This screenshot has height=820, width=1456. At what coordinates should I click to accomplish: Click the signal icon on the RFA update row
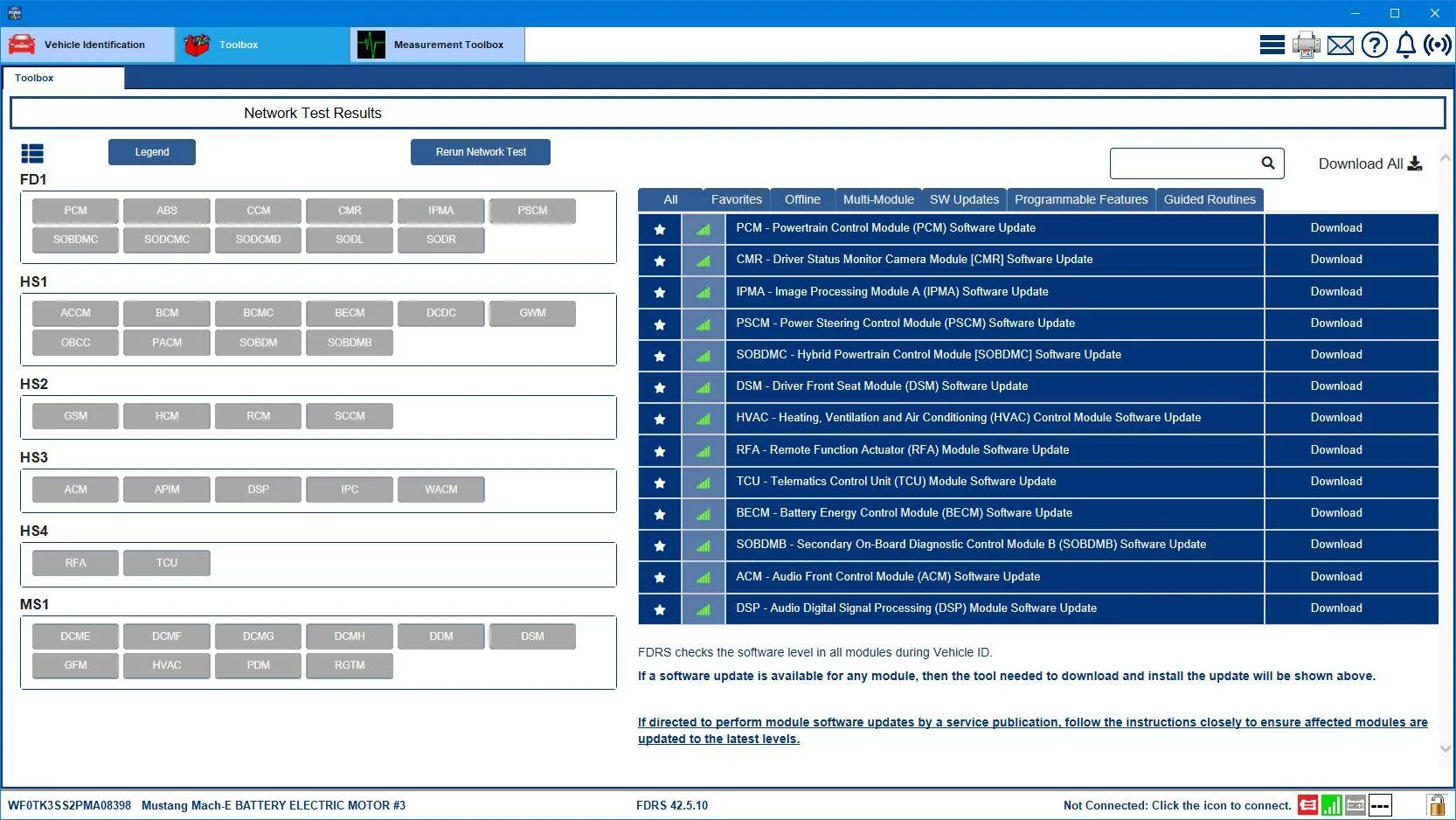point(704,451)
